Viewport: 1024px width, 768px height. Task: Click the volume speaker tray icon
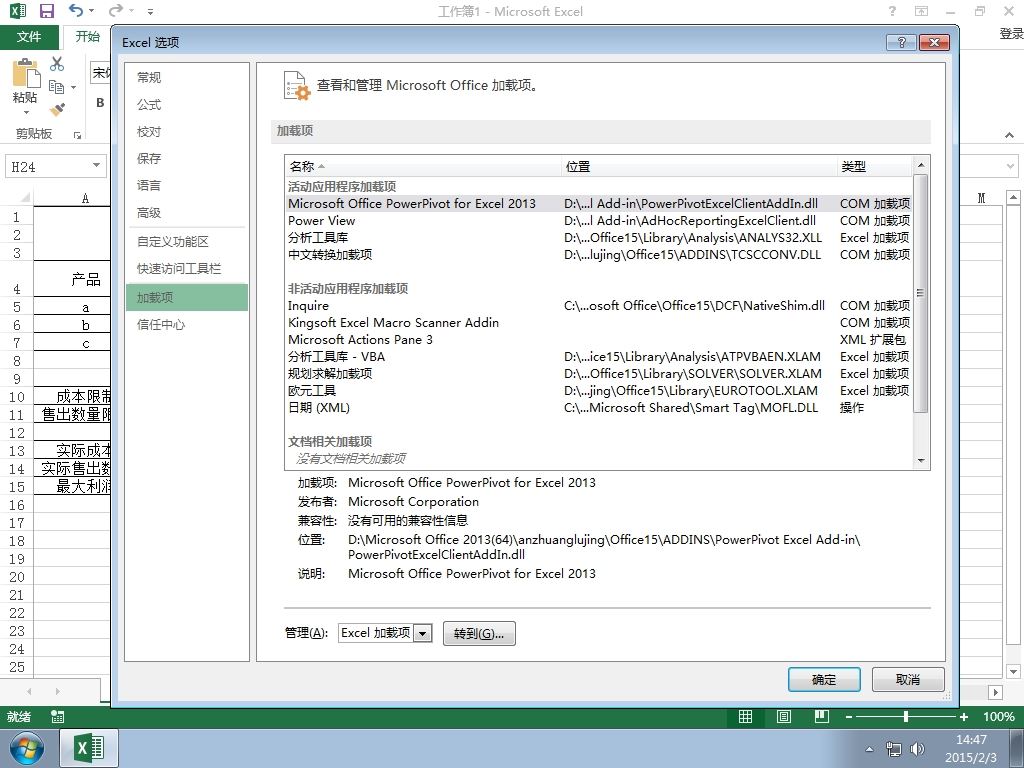click(x=918, y=749)
